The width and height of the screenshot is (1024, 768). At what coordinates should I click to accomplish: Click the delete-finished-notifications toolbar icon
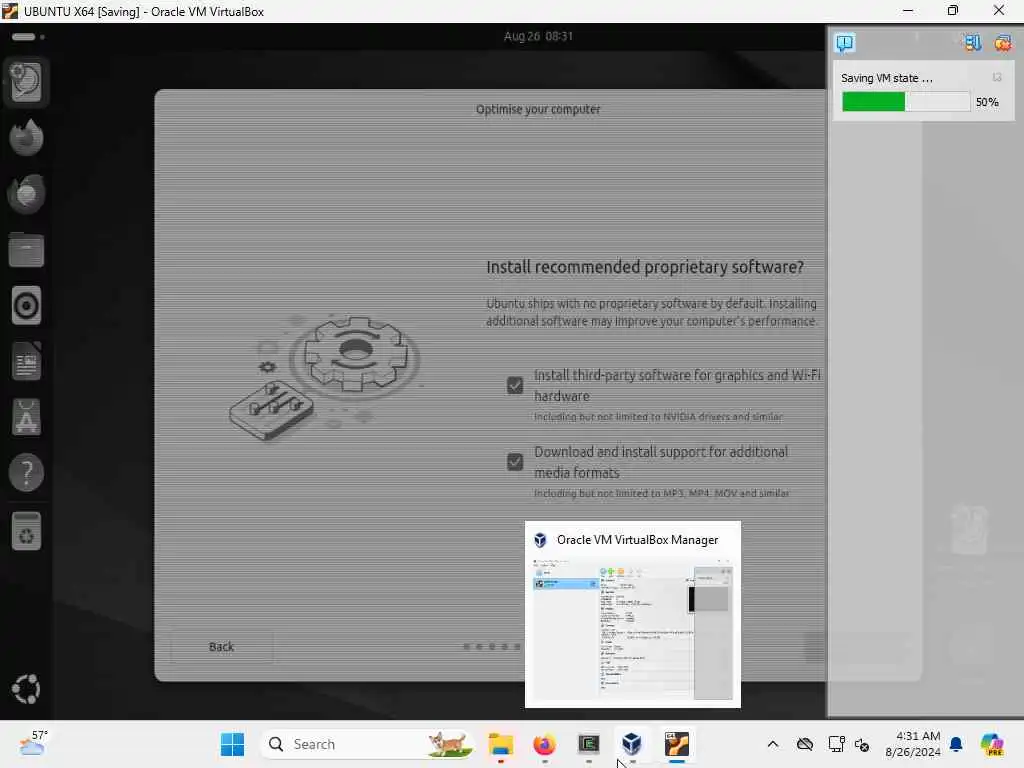click(x=1002, y=43)
